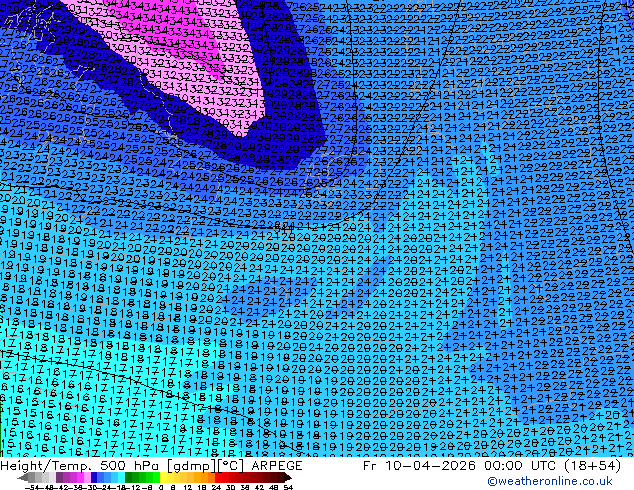Click the ARPEGE model name label

(277, 466)
